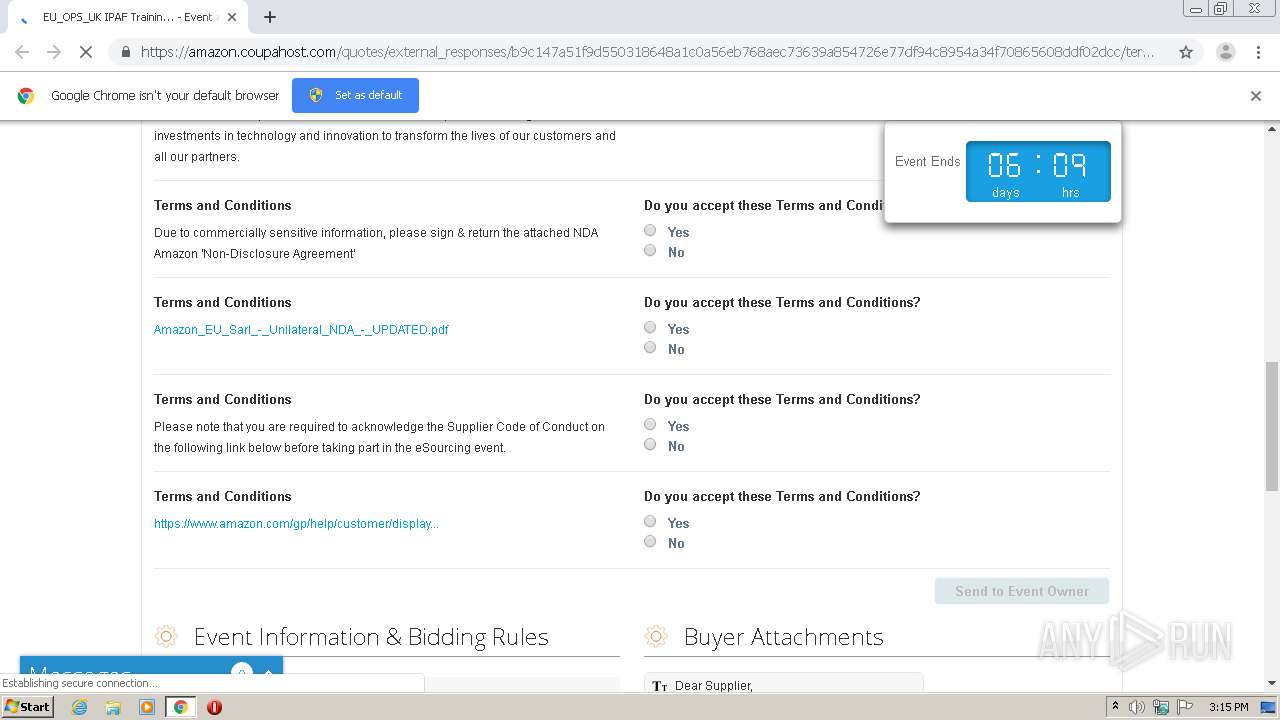Select No for the NDA pdf terms
Viewport: 1280px width, 720px height.
650,348
